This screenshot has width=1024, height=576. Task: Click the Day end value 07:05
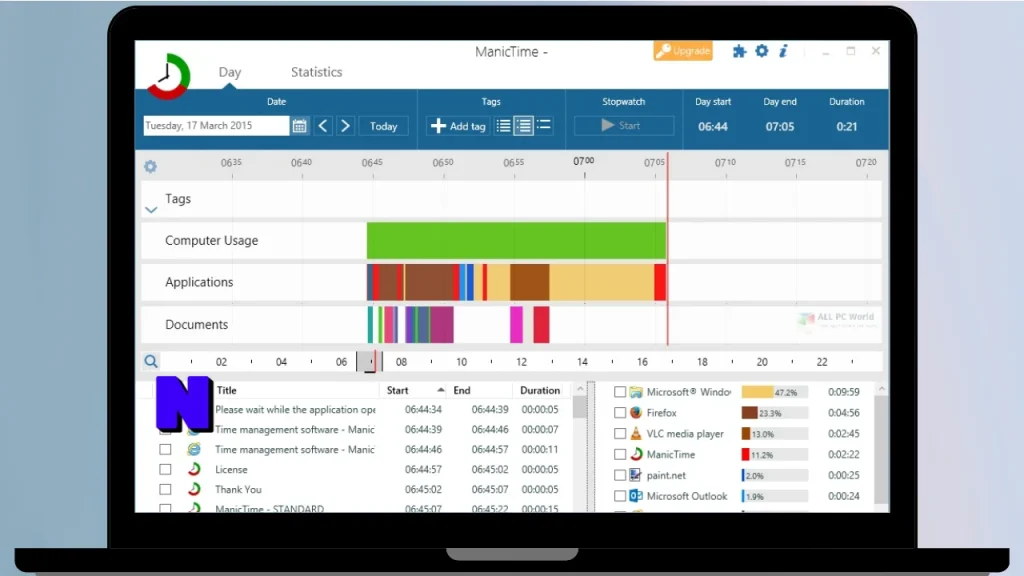coord(780,127)
